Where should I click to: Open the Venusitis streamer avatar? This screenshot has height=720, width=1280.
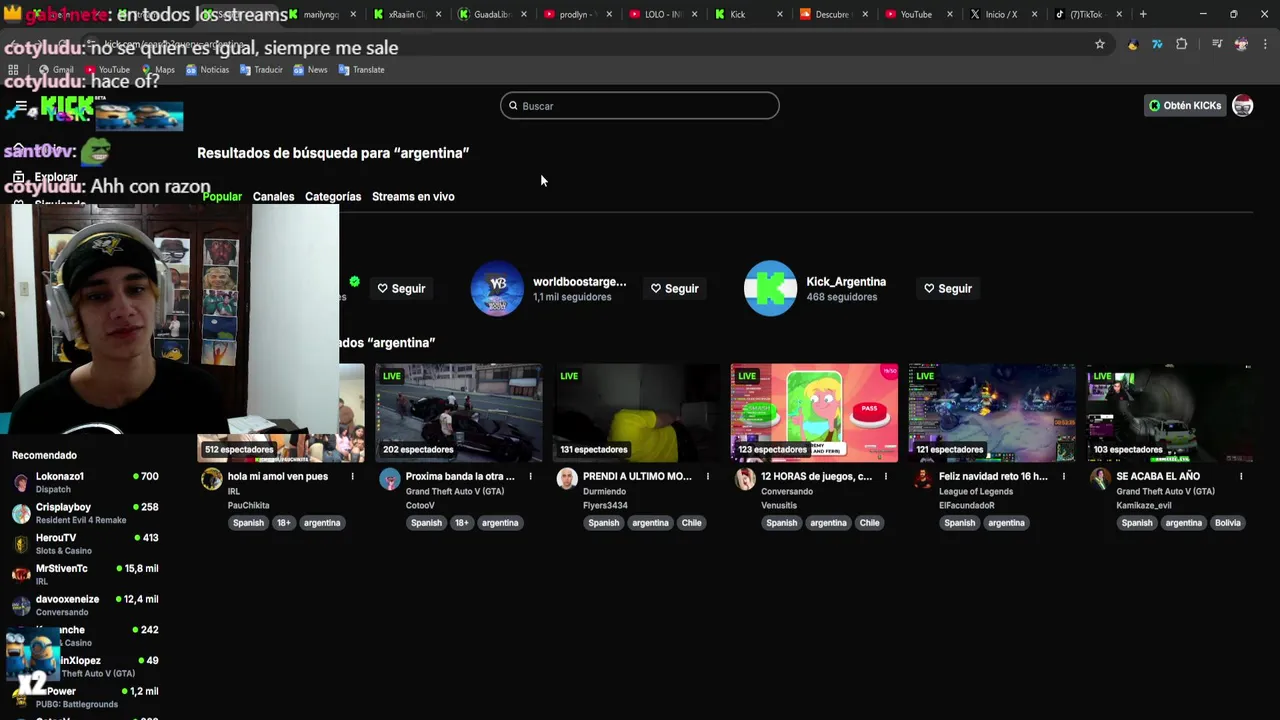pyautogui.click(x=745, y=479)
